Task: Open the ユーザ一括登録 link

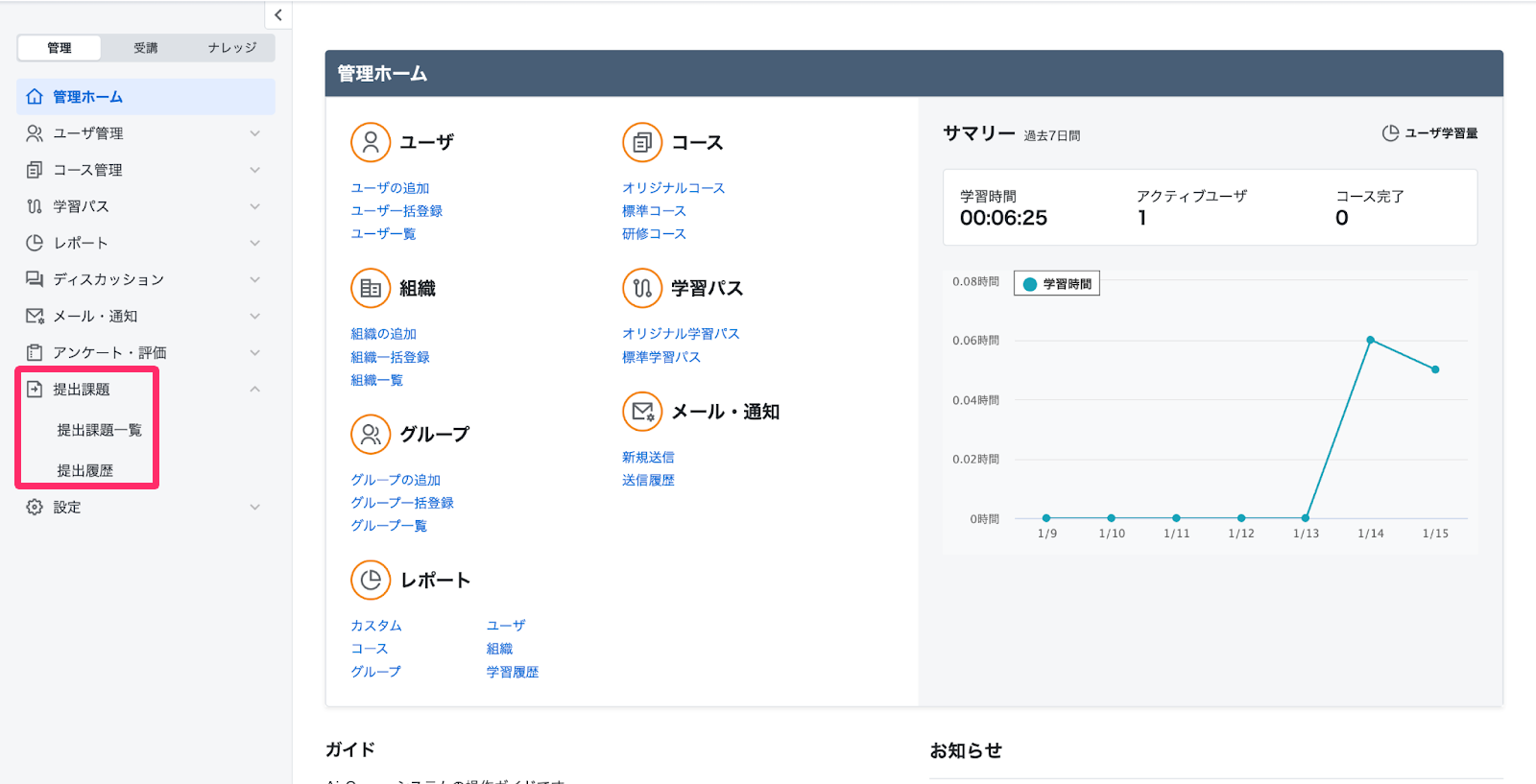Action: pos(396,211)
